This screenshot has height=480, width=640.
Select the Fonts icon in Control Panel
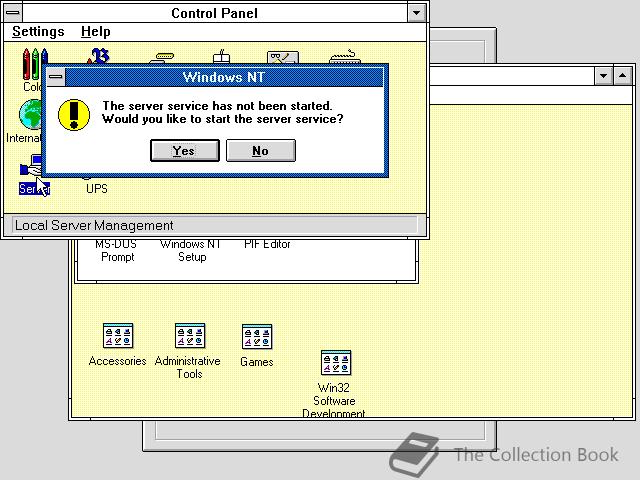[99, 56]
